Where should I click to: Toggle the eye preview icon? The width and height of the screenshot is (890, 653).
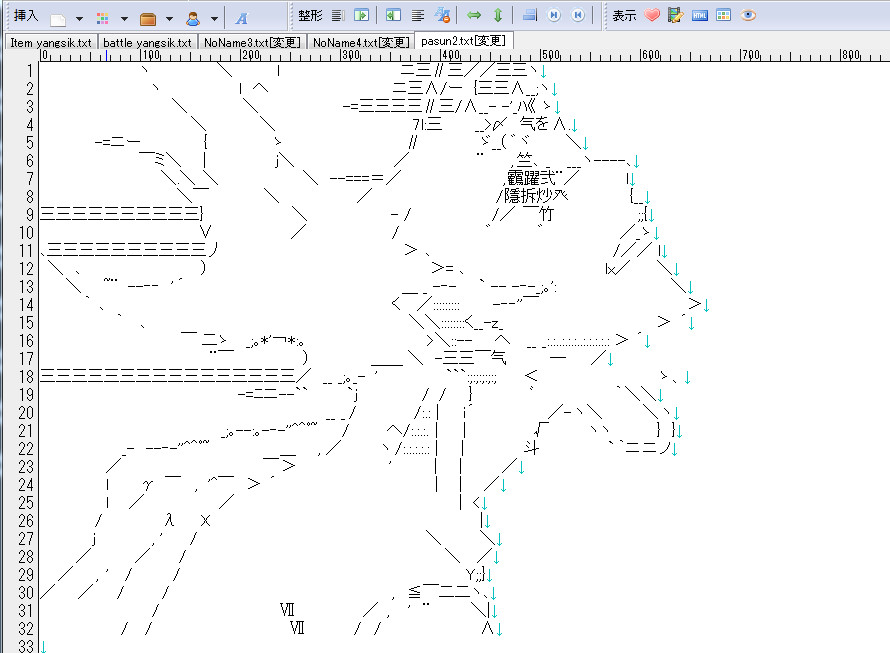(748, 16)
